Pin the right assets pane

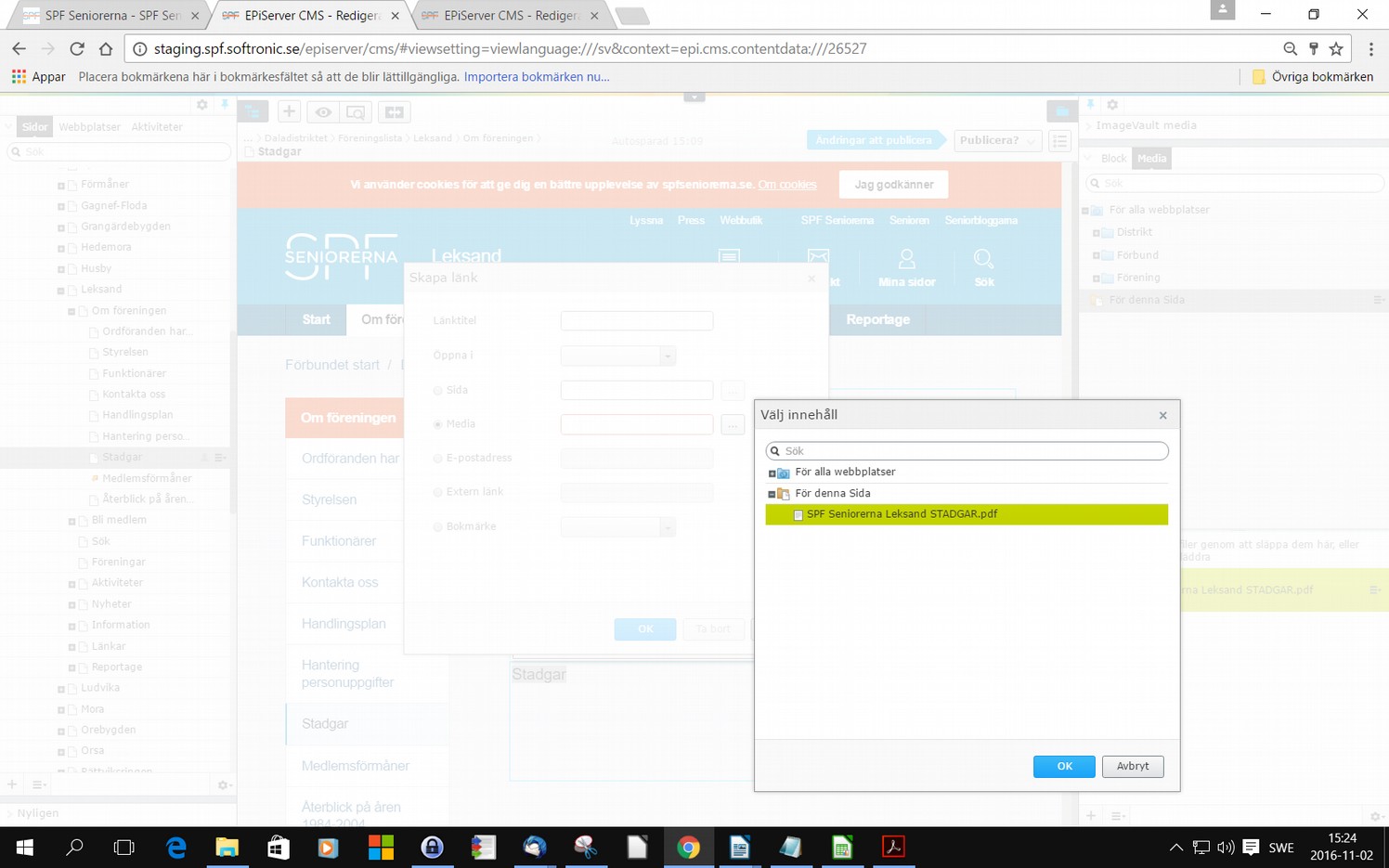[x=1091, y=105]
